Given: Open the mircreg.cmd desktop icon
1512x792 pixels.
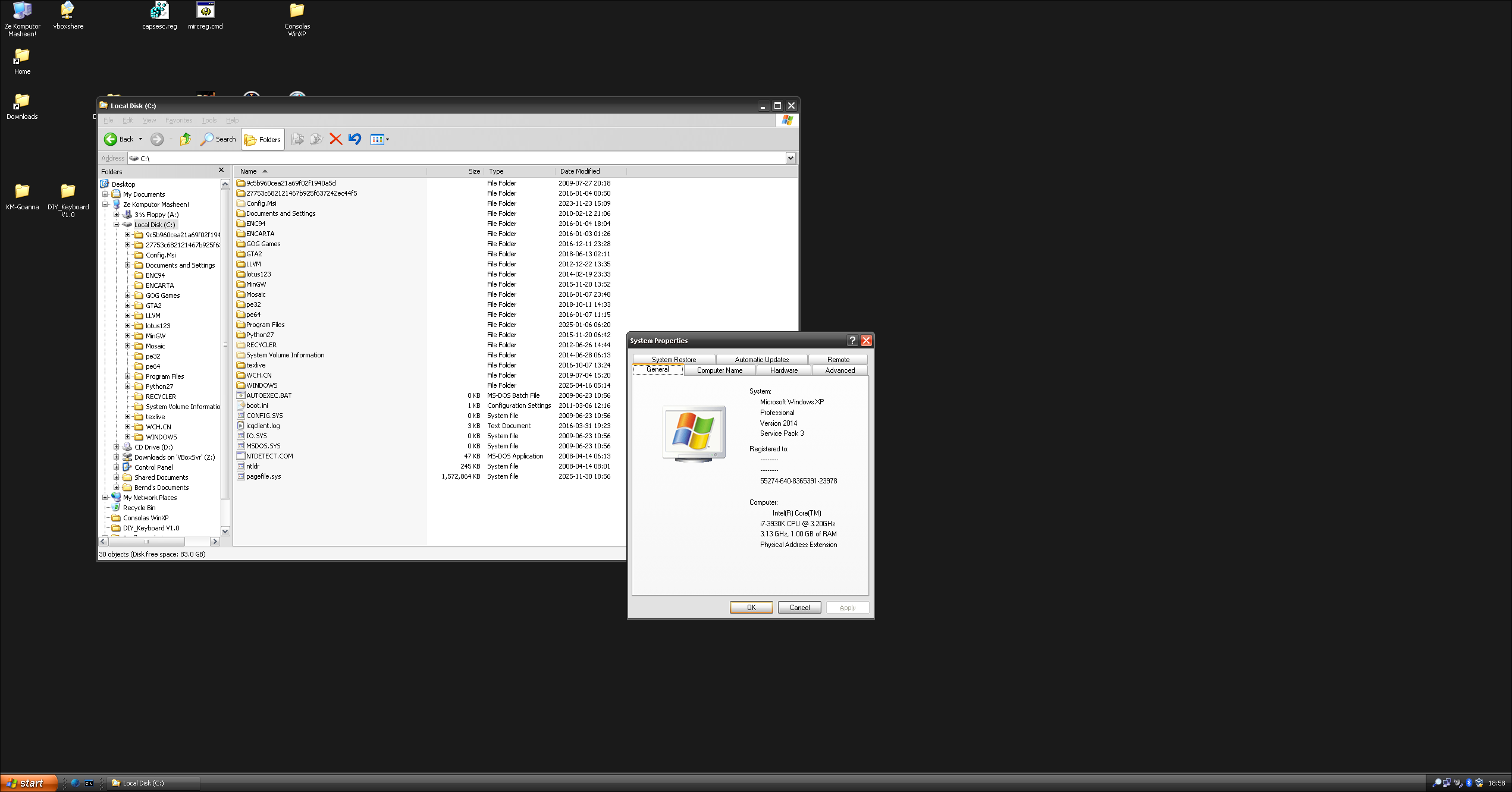Looking at the screenshot, I should click(x=205, y=11).
